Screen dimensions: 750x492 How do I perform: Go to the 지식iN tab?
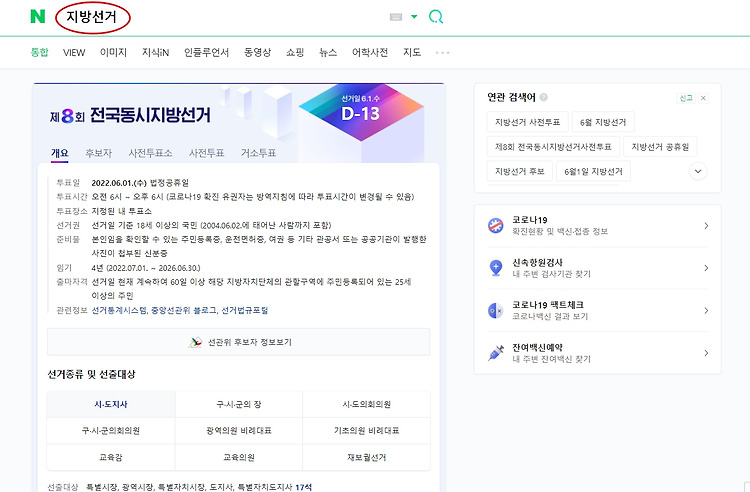click(x=155, y=52)
